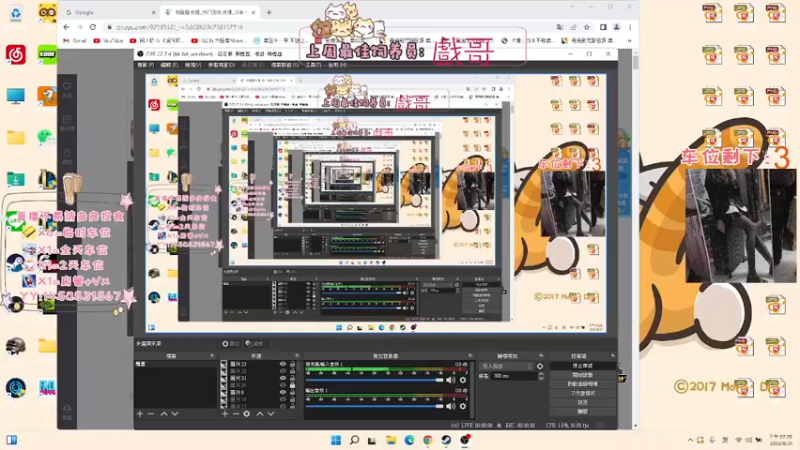Switch to the Google Chrome tab

[110, 12]
